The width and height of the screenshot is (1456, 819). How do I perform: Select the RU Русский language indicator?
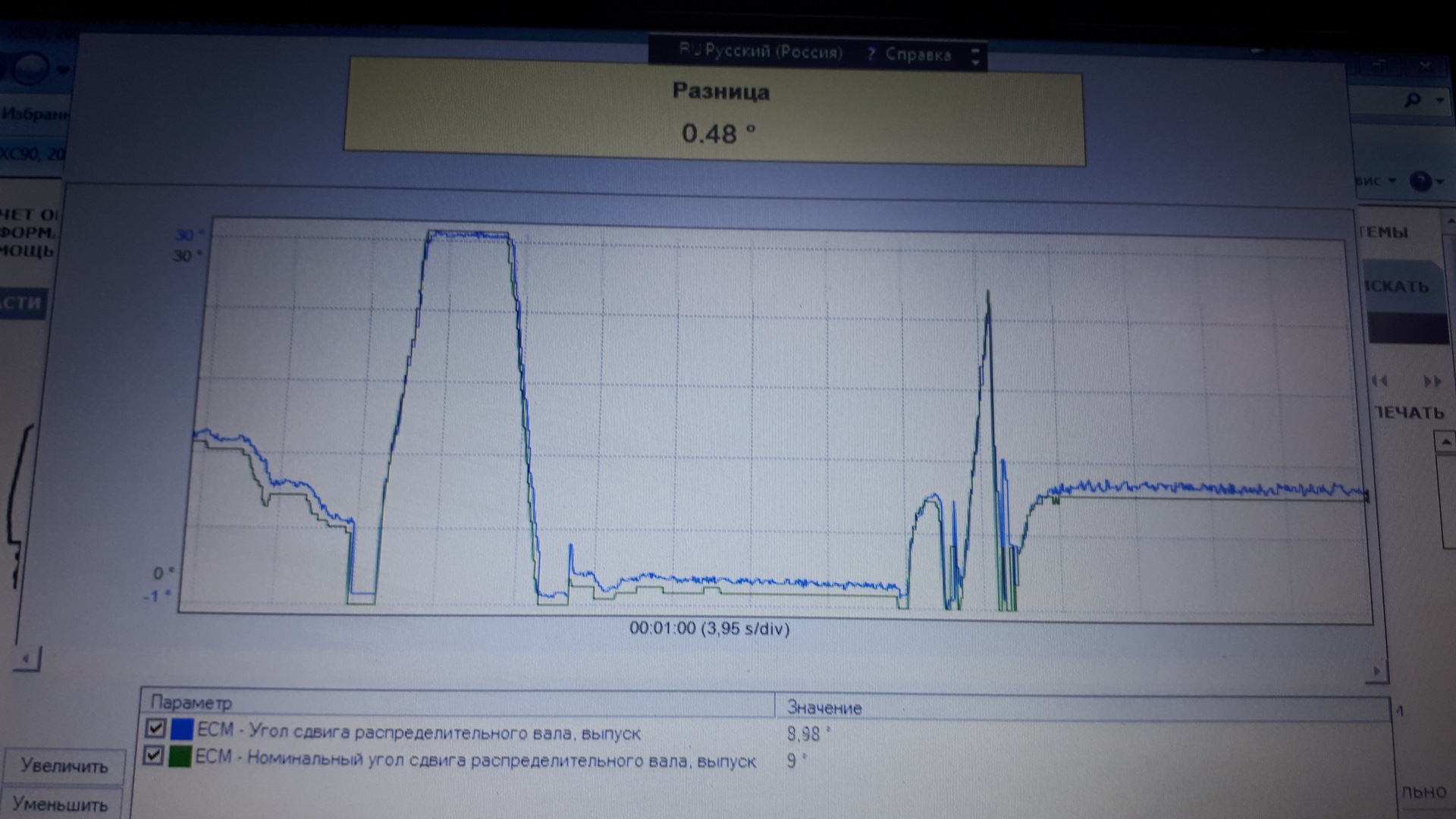coord(760,52)
